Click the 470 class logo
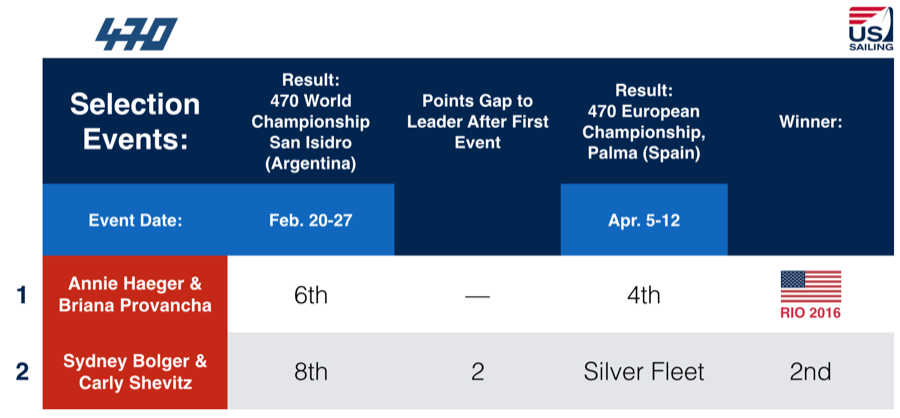The width and height of the screenshot is (900, 418). 136,34
